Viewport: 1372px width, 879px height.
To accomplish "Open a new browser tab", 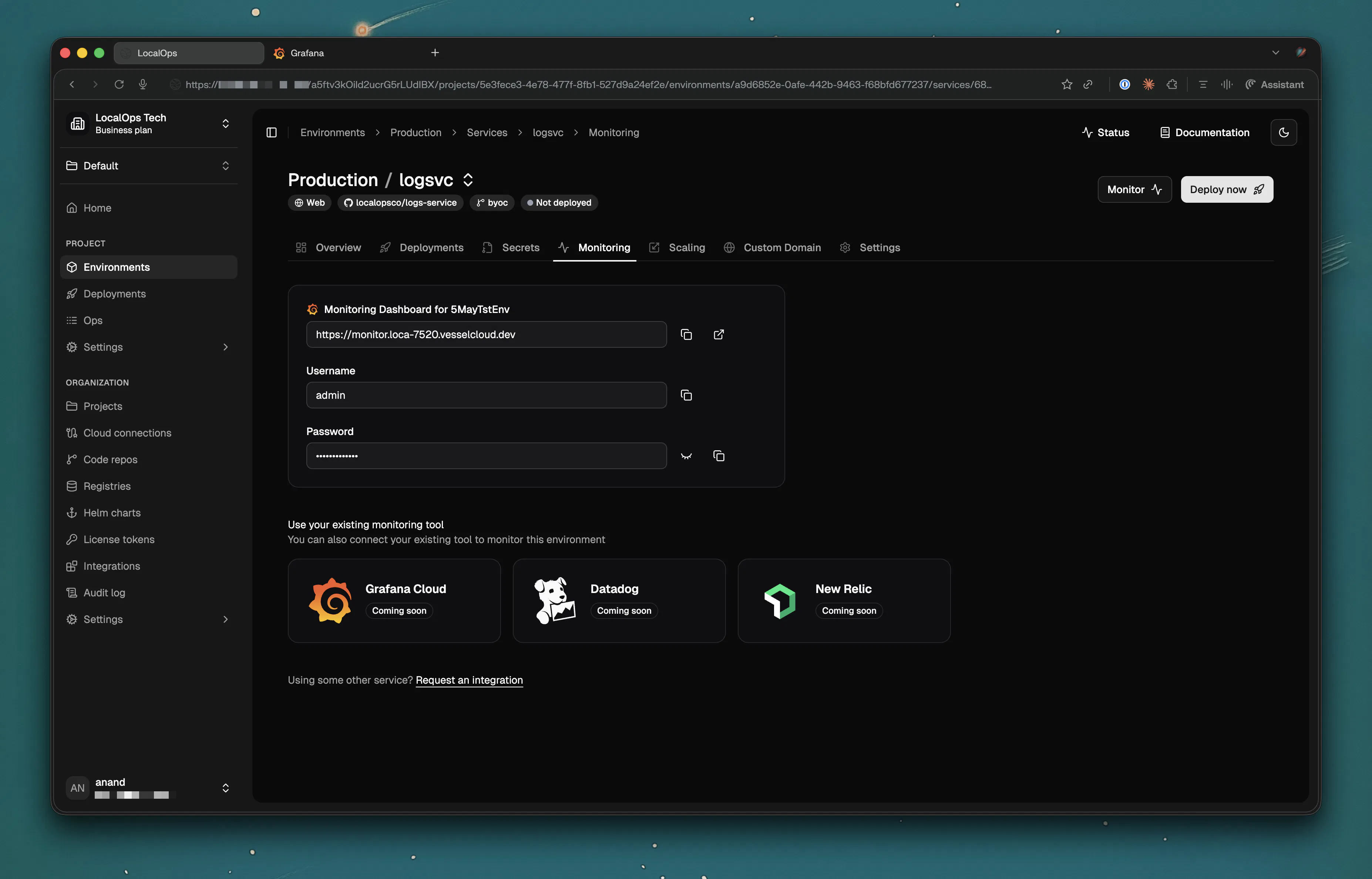I will click(435, 53).
